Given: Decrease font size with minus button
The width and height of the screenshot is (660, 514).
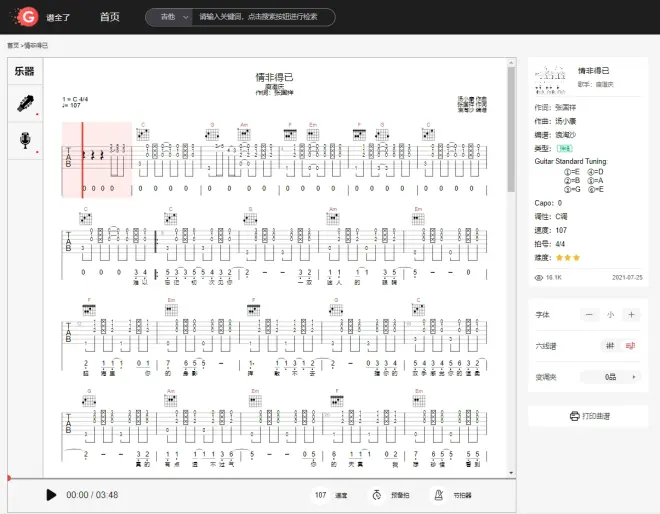Looking at the screenshot, I should click(x=588, y=314).
